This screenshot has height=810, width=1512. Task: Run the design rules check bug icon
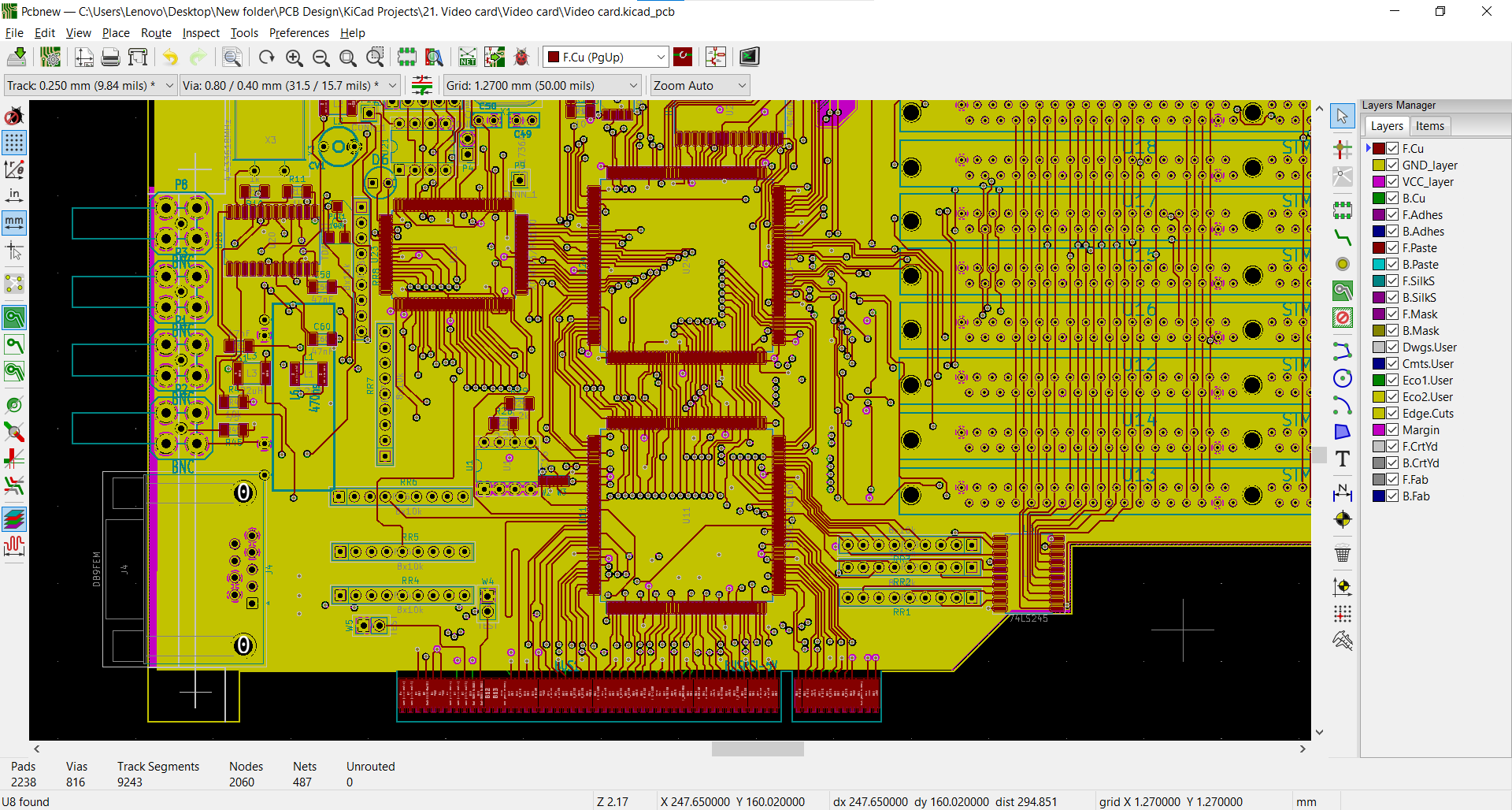521,57
